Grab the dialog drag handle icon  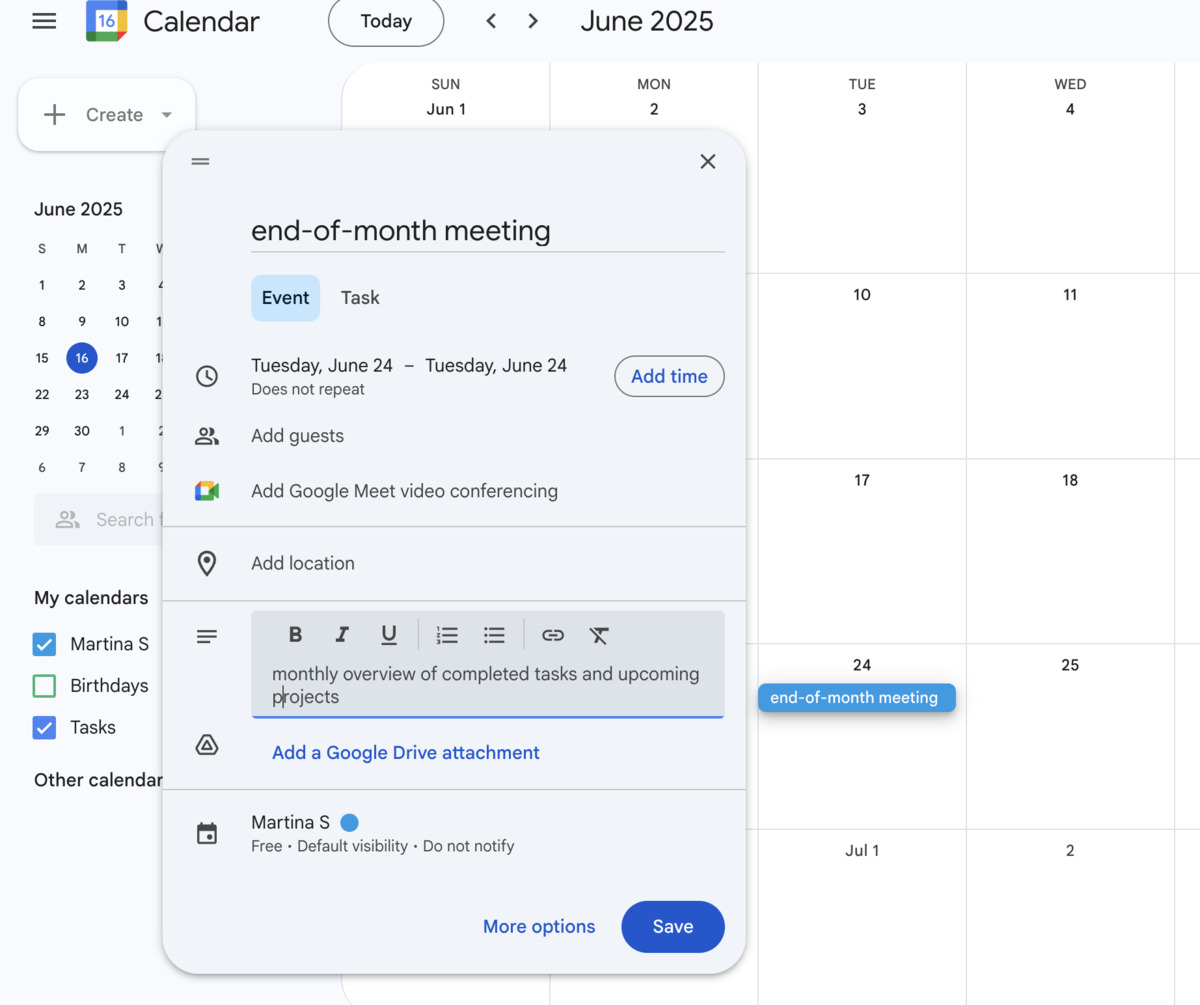pos(200,161)
